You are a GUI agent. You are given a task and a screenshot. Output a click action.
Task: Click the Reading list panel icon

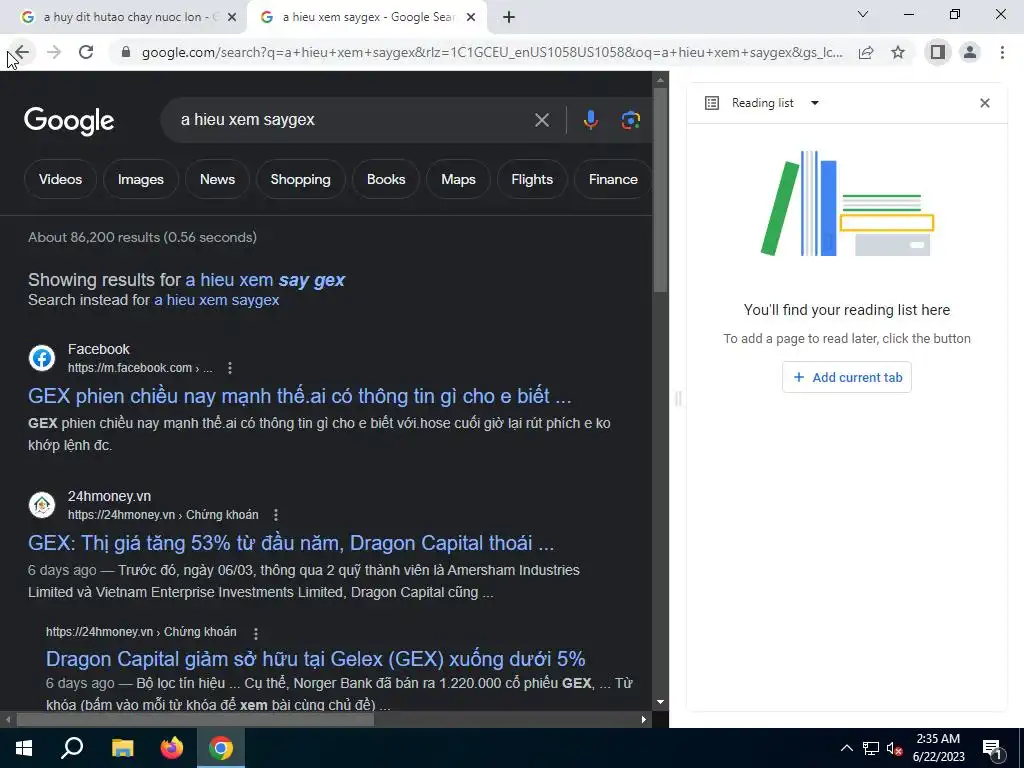(x=712, y=103)
